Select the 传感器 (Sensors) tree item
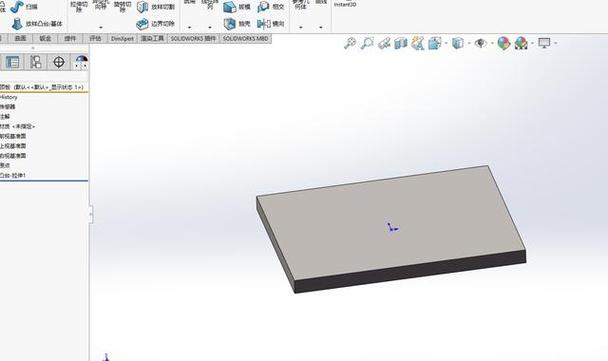The height and width of the screenshot is (361, 608). point(7,107)
